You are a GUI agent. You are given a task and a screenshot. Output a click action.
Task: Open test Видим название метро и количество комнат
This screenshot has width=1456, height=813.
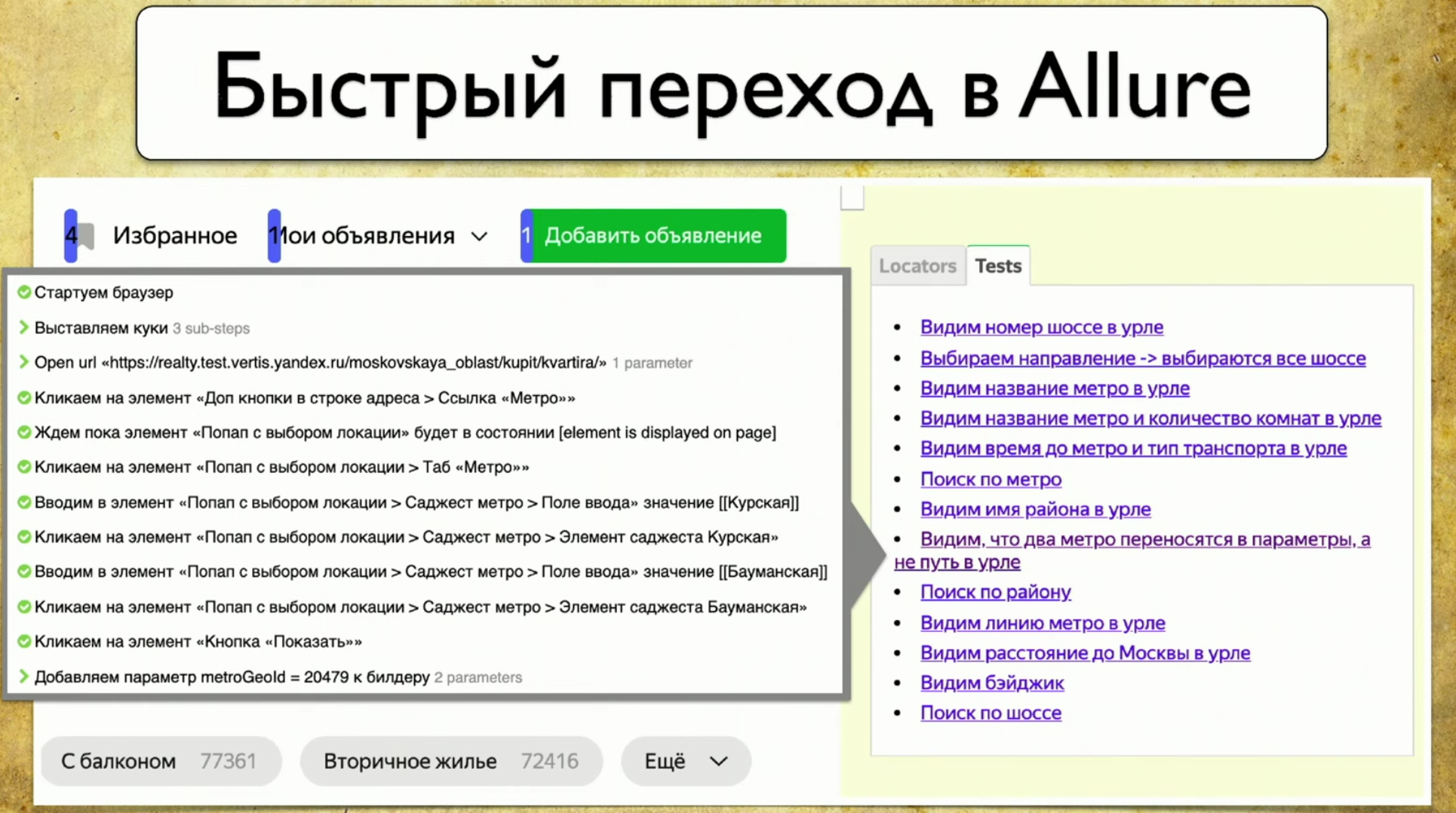point(1150,419)
